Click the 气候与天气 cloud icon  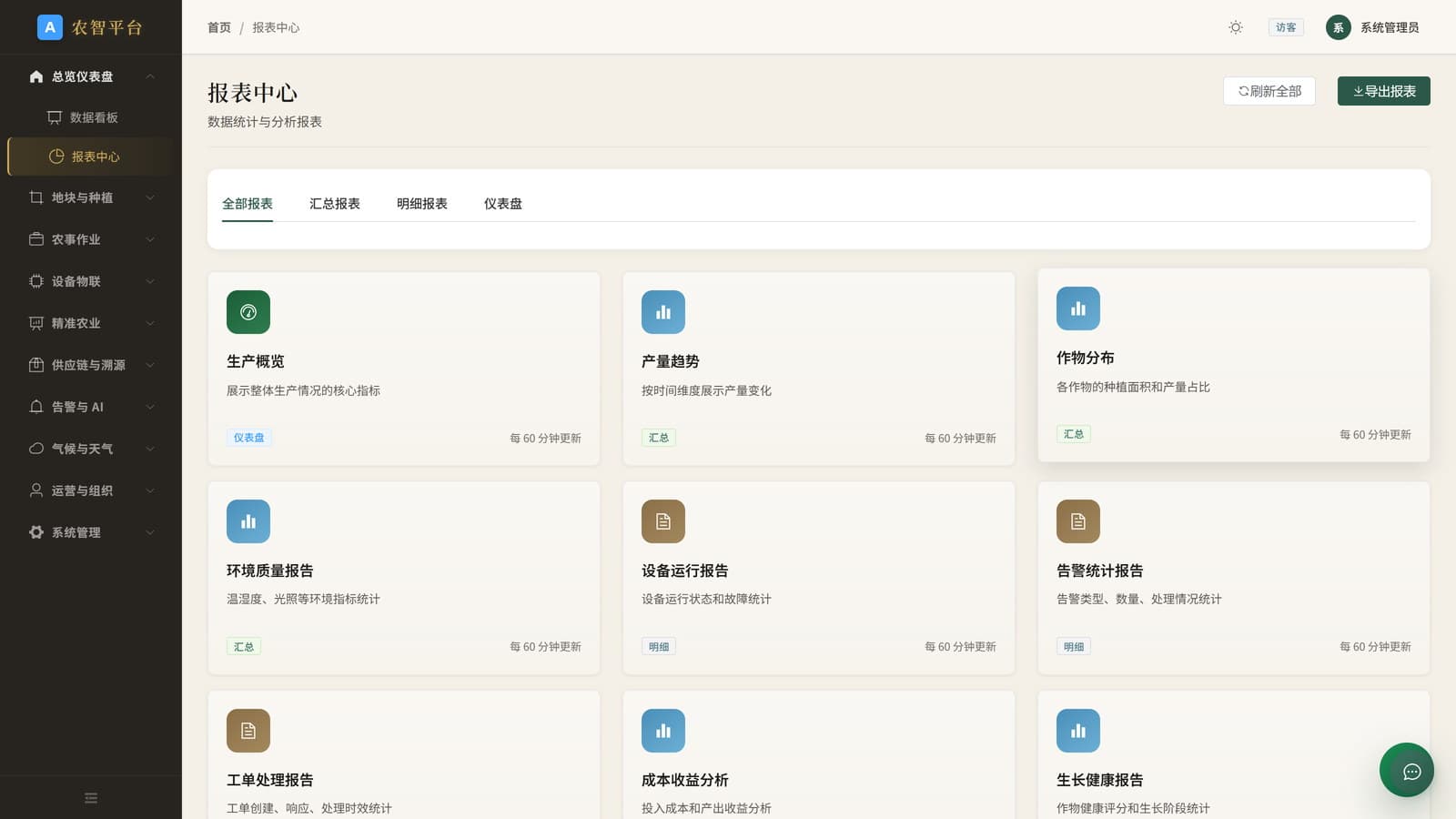coord(36,449)
